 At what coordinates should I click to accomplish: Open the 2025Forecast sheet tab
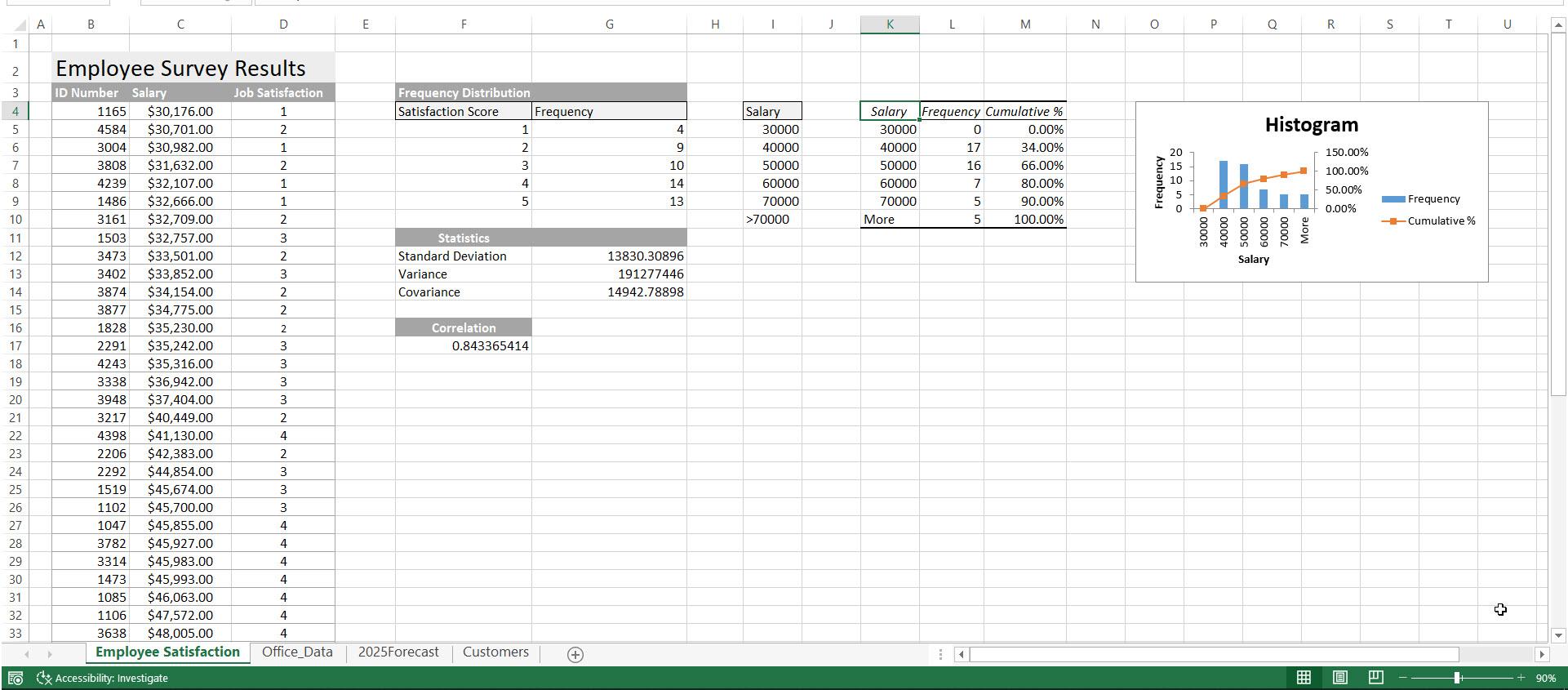[398, 652]
